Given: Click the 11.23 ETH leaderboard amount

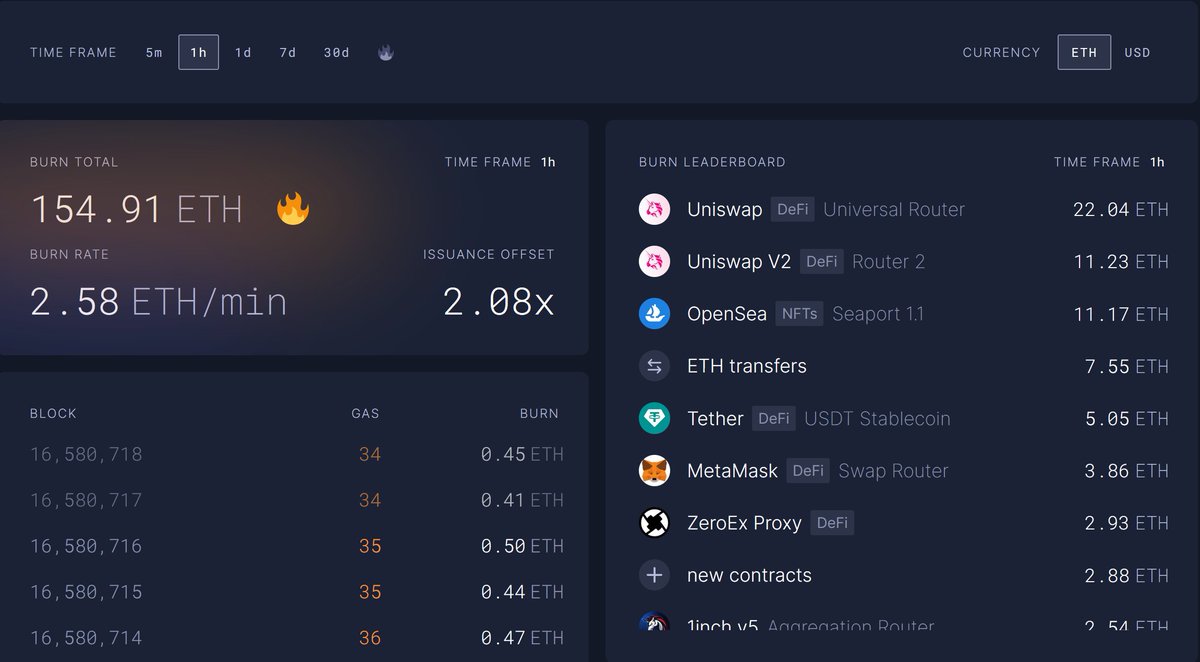Looking at the screenshot, I should 1120,262.
